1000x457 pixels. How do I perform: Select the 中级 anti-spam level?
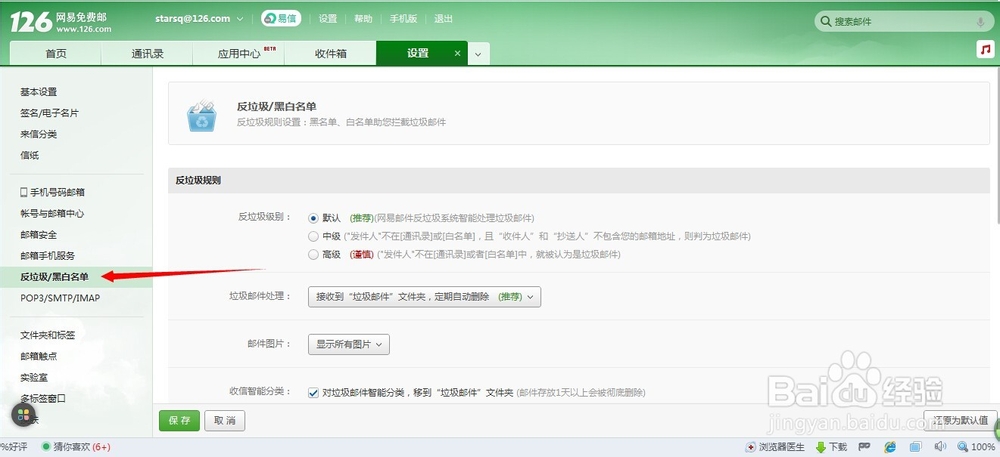coord(312,236)
